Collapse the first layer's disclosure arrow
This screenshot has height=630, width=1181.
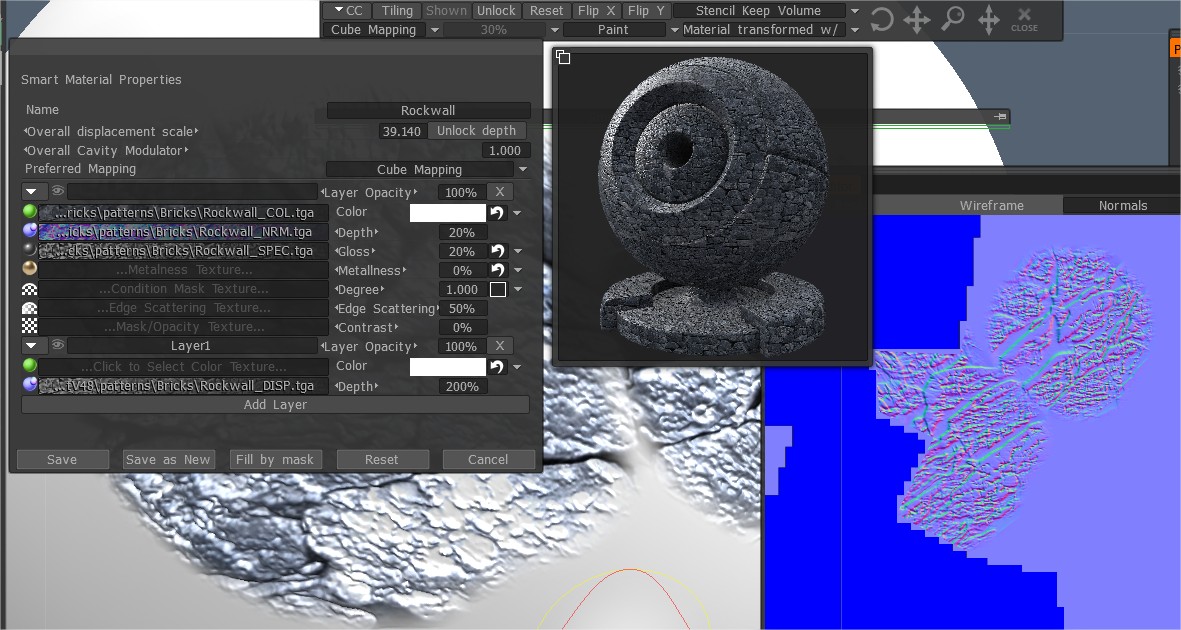(x=33, y=191)
